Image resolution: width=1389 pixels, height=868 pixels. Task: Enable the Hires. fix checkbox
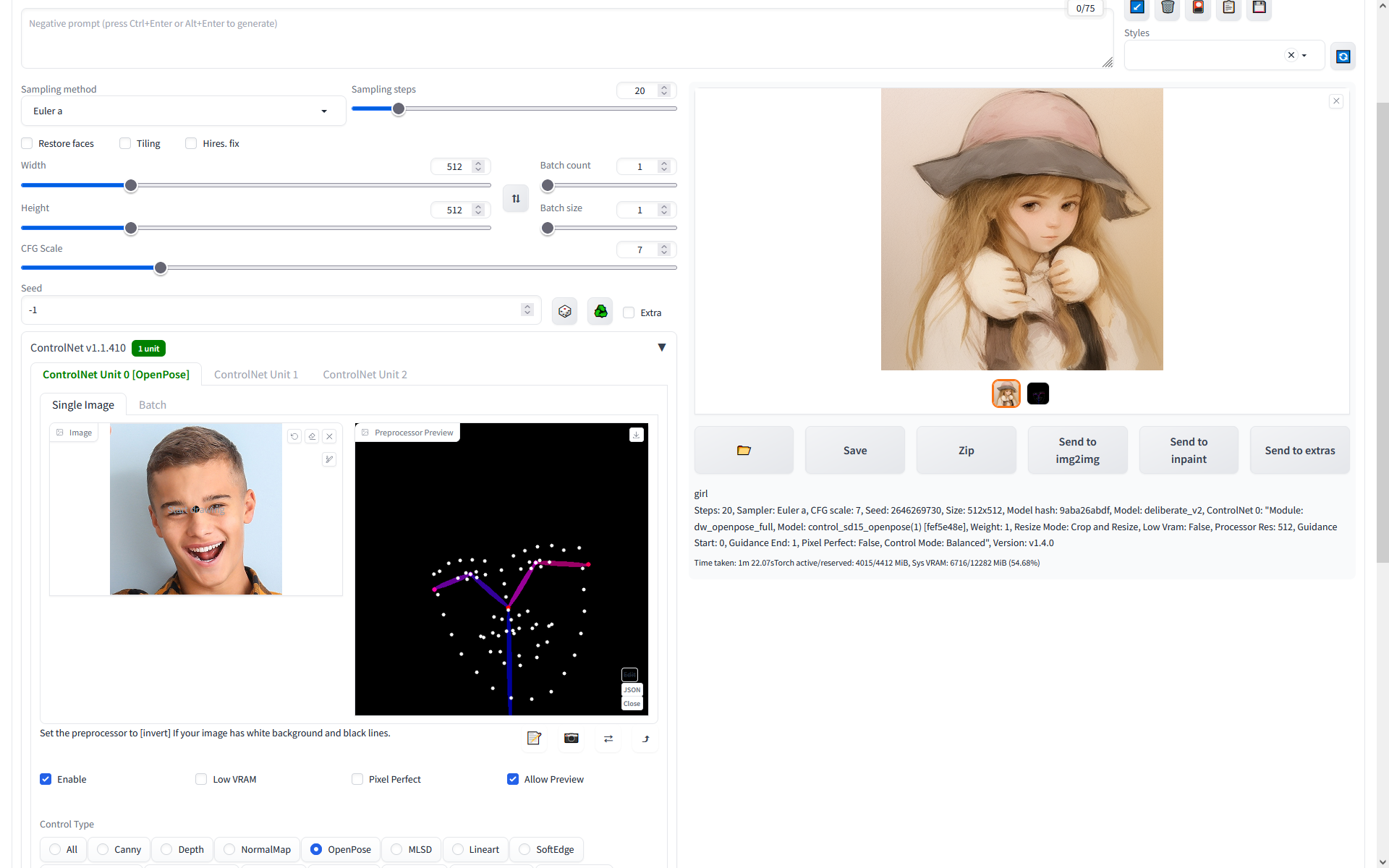pyautogui.click(x=191, y=143)
